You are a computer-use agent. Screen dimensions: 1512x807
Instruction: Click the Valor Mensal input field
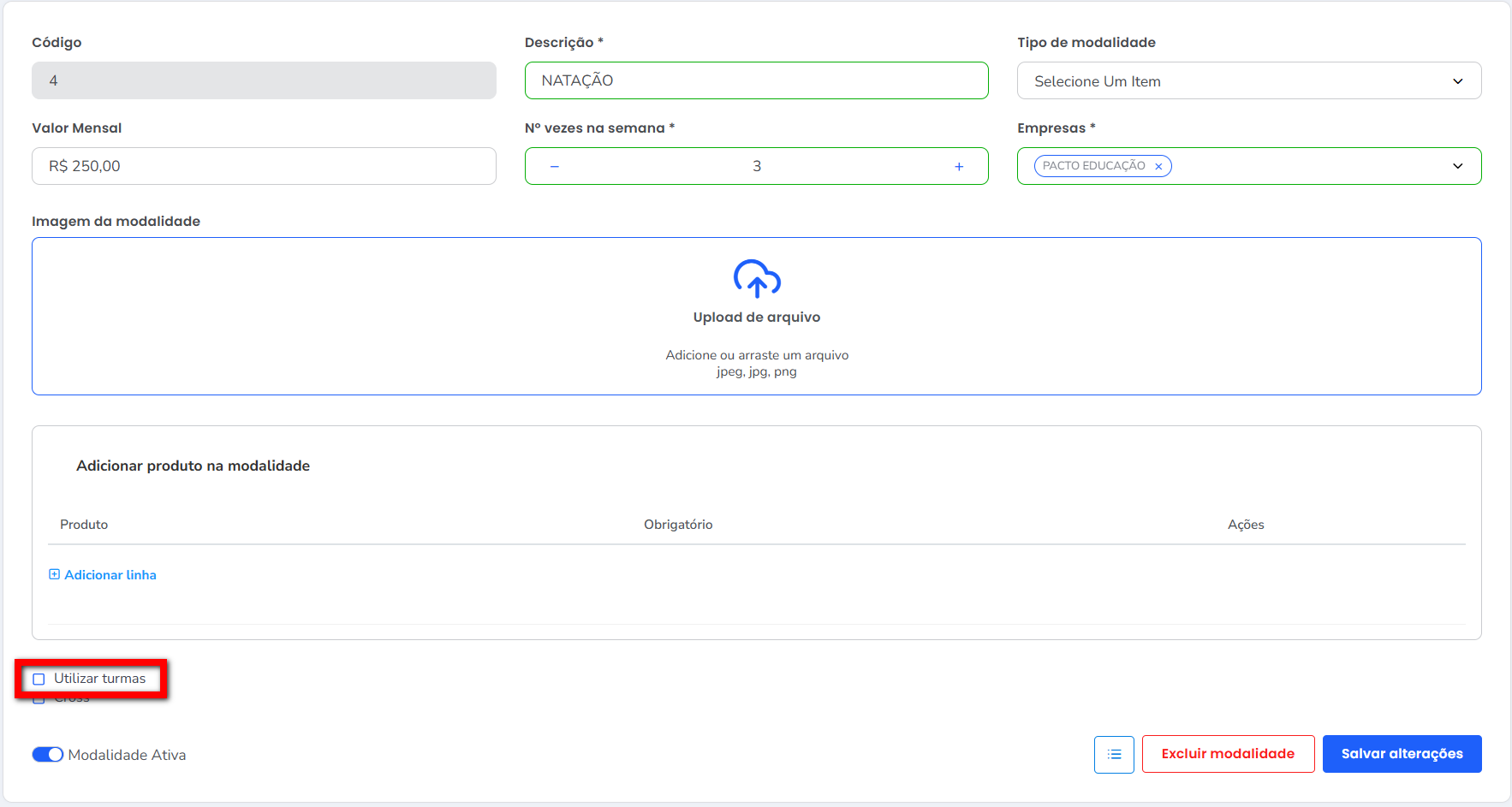[264, 166]
